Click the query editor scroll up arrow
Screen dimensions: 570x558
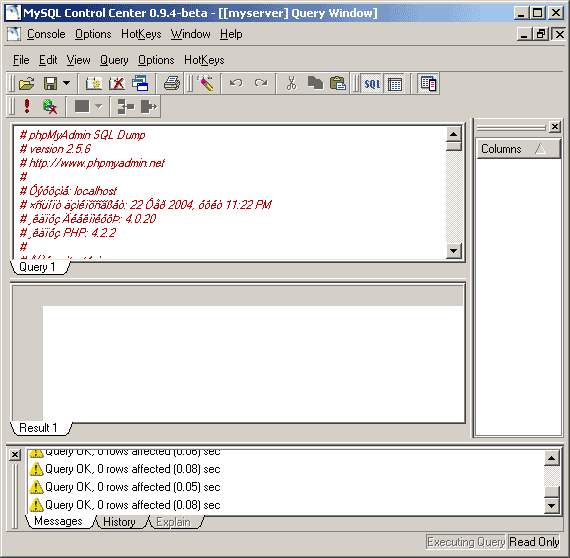453,134
